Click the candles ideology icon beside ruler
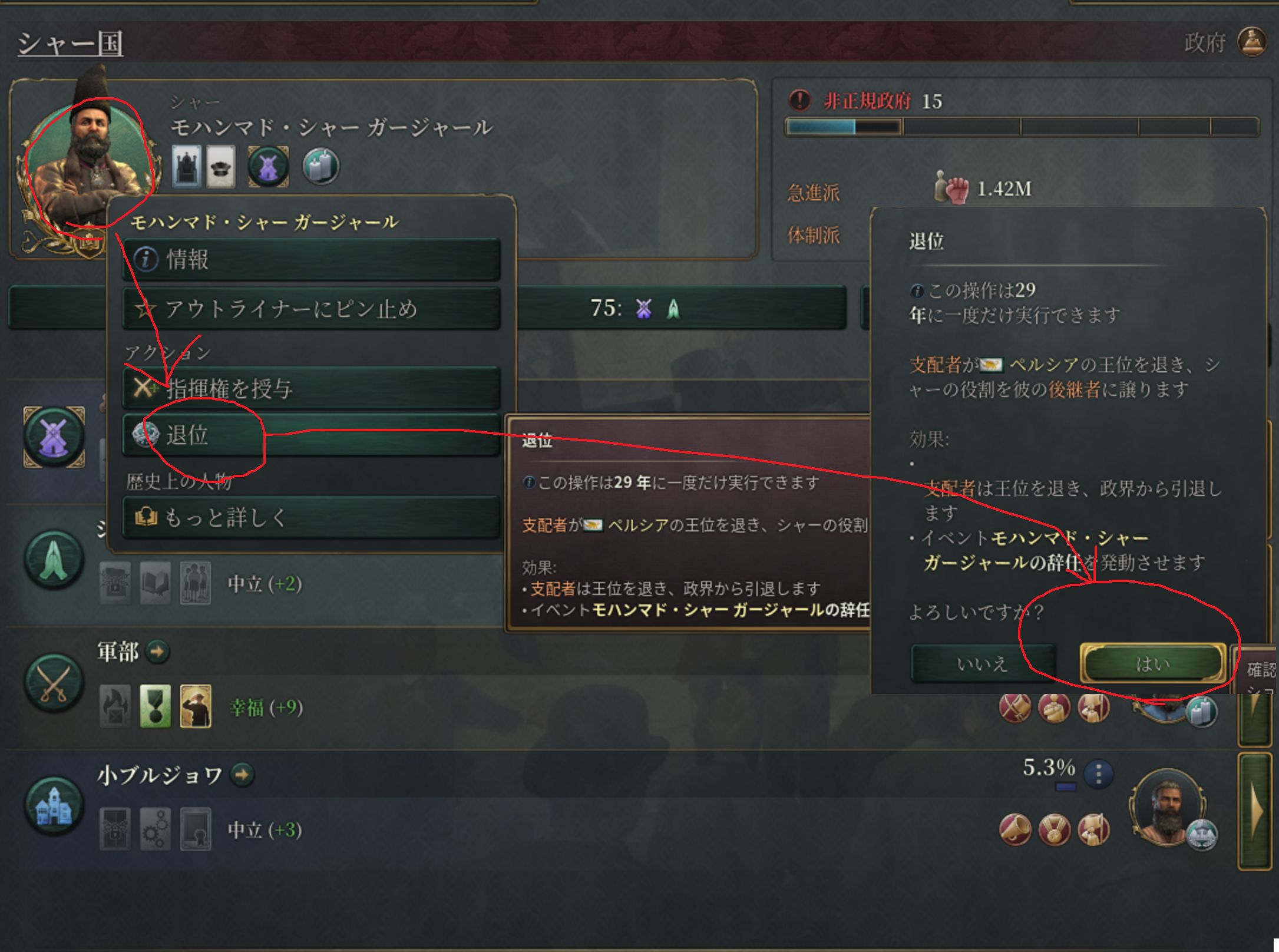1279x952 pixels. click(x=320, y=166)
